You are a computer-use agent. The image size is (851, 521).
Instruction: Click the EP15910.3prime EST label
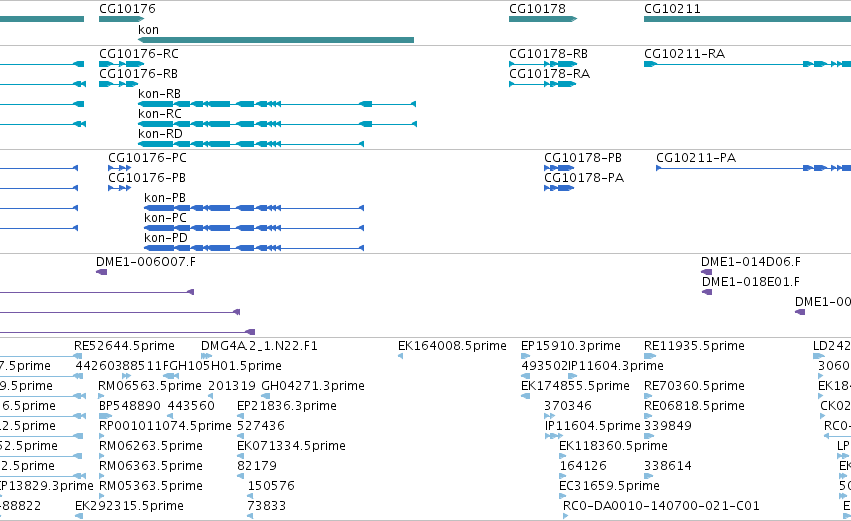click(570, 346)
